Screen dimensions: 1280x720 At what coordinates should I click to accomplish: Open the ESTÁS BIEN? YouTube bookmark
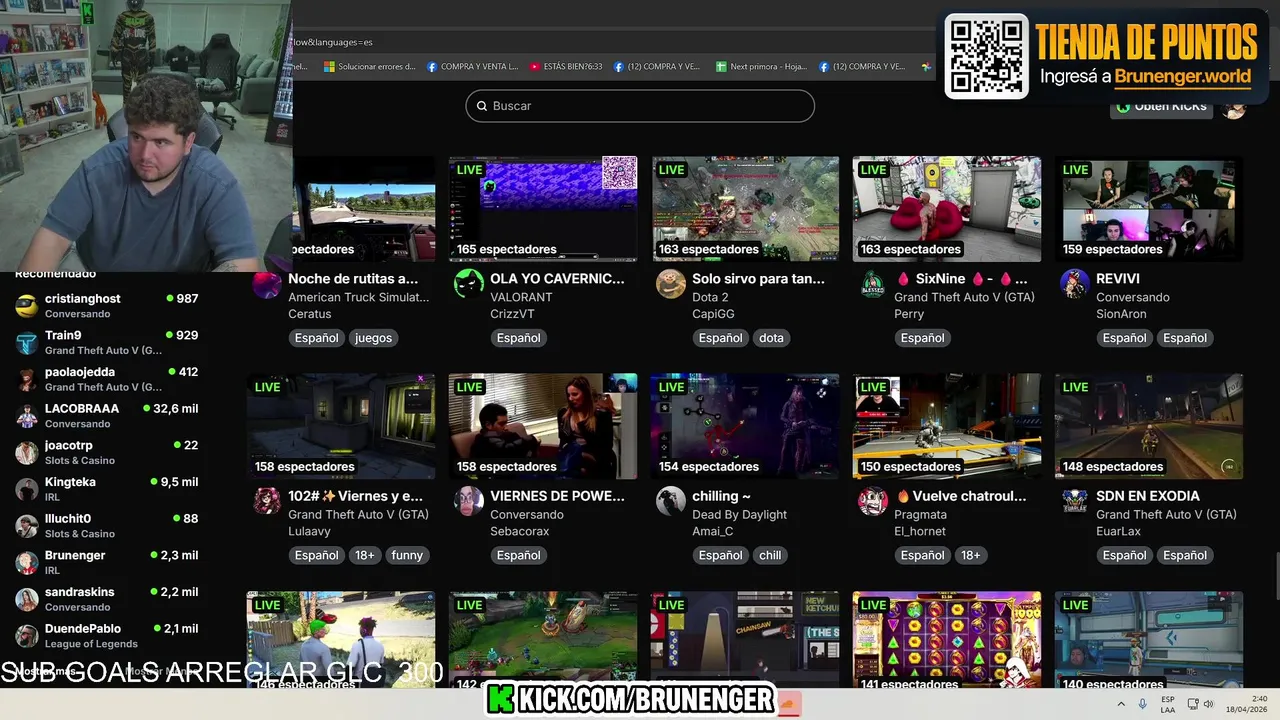[x=566, y=67]
